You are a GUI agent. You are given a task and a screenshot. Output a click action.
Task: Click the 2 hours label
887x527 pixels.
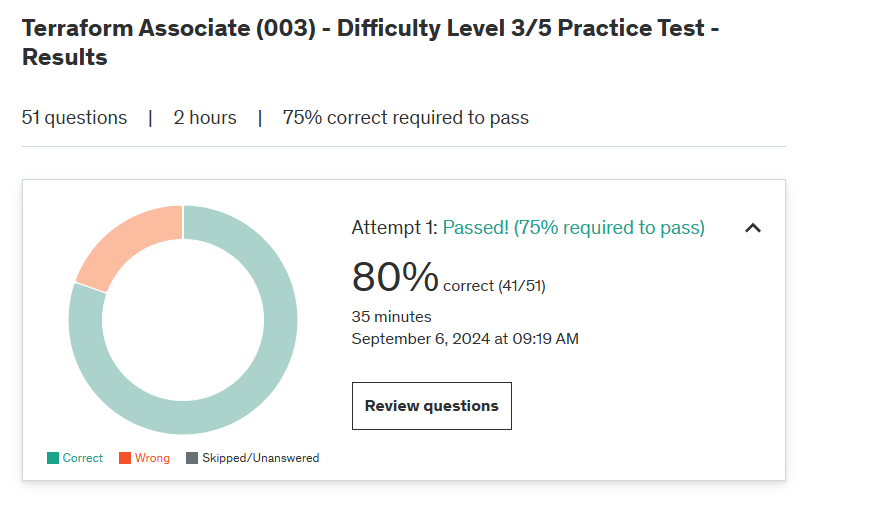point(205,118)
